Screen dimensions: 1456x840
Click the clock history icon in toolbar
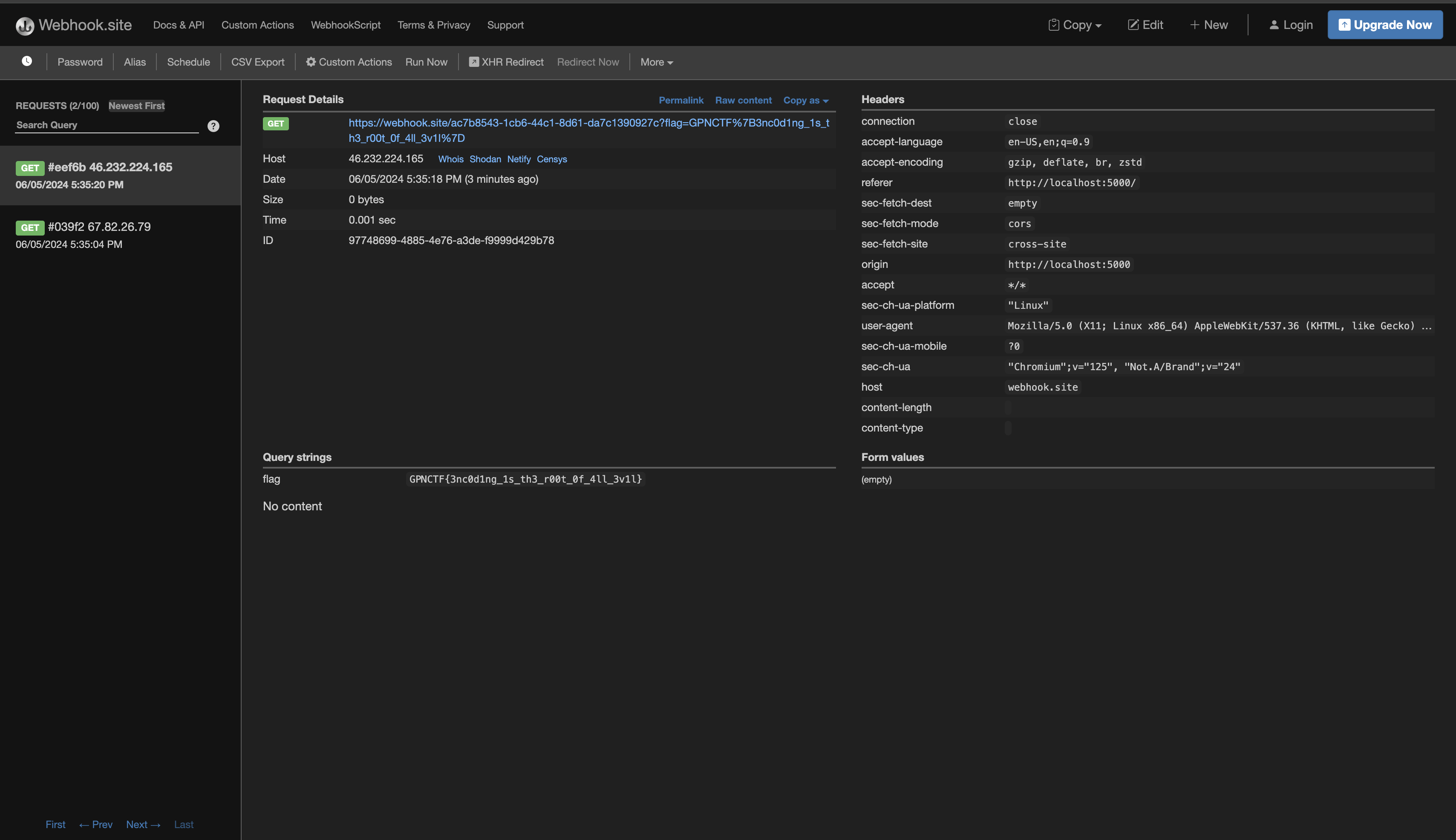(x=26, y=61)
